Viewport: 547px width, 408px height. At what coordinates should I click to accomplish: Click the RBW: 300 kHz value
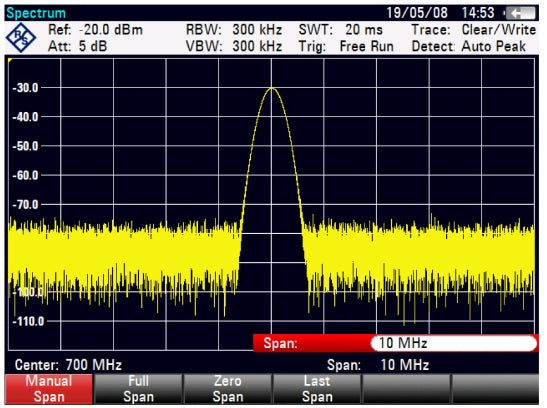234,30
